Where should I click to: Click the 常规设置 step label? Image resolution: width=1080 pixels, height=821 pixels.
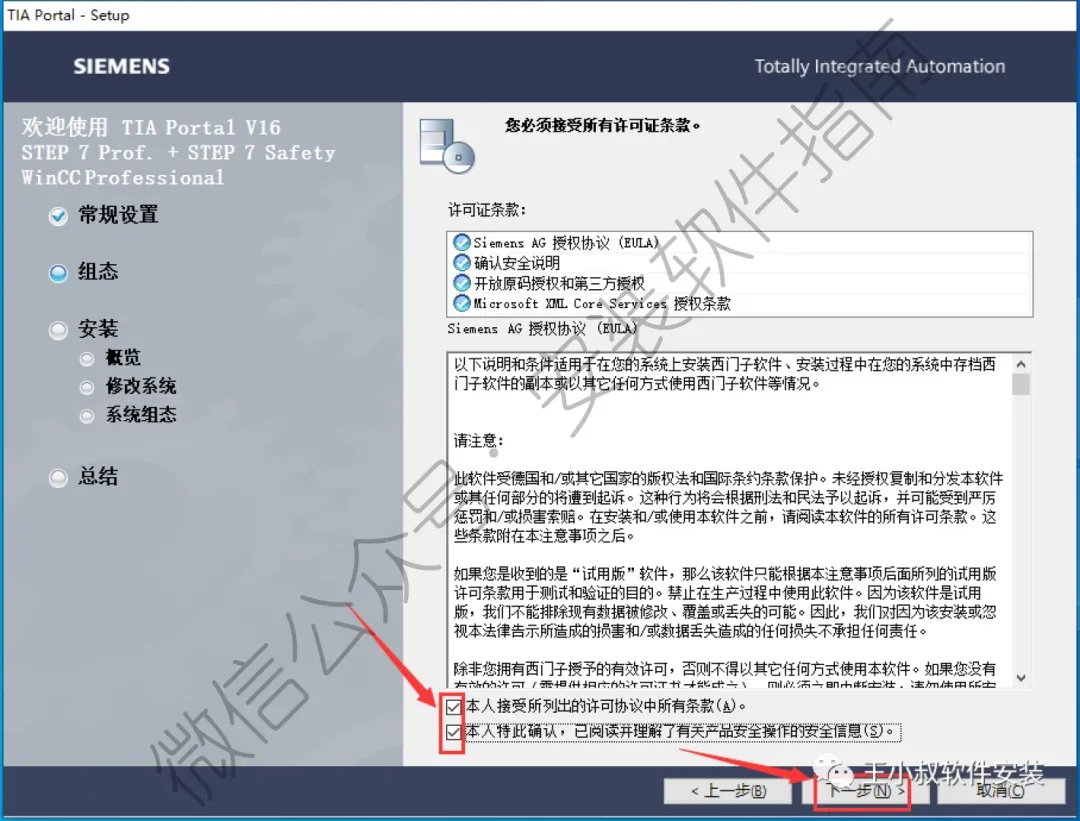tap(118, 215)
